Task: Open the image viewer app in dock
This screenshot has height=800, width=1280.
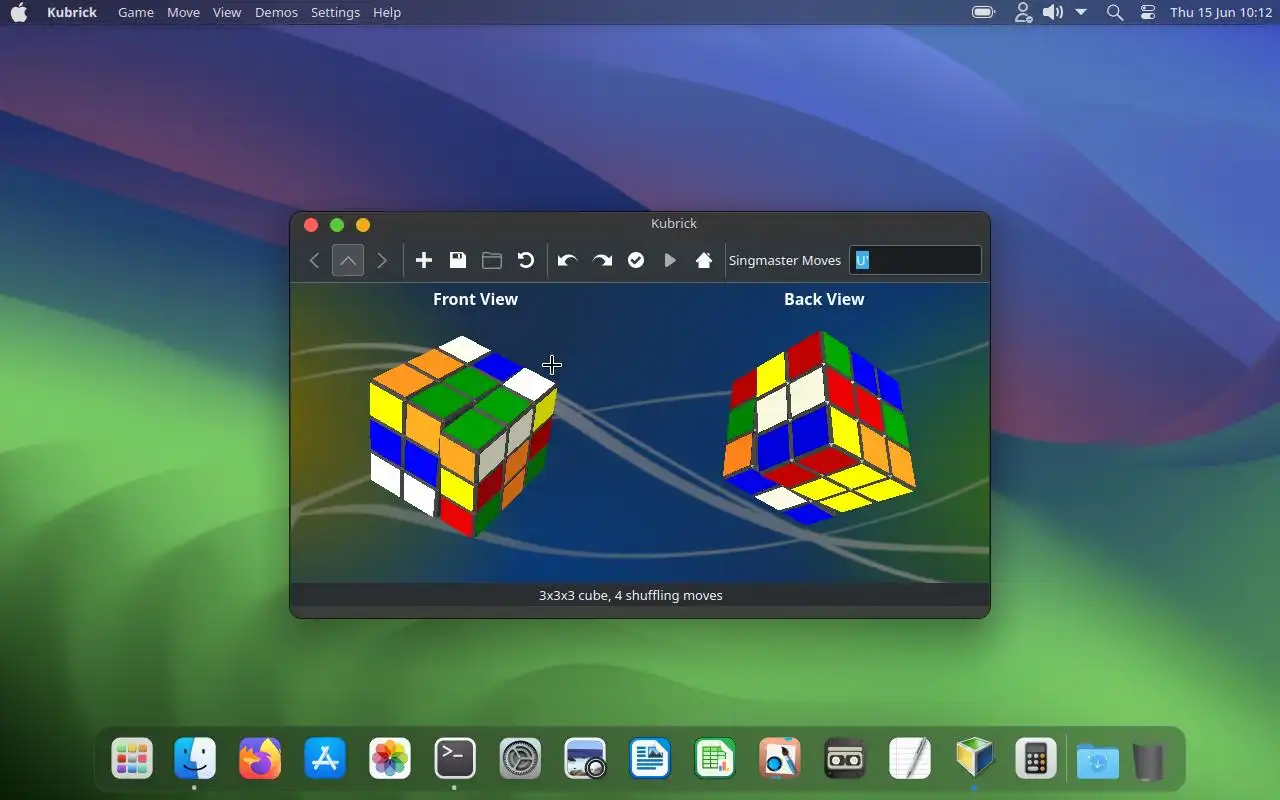Action: tap(585, 759)
